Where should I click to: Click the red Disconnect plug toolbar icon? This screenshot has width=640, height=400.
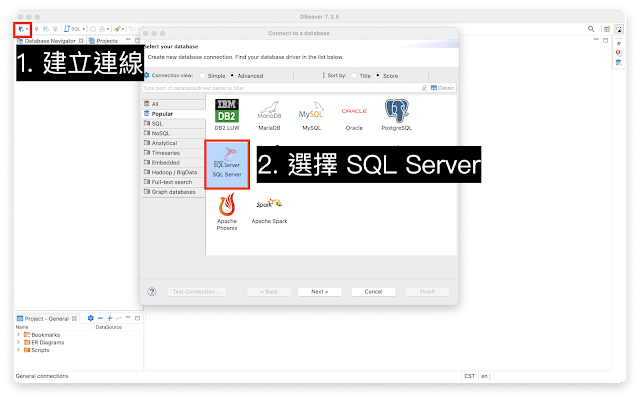click(55, 29)
